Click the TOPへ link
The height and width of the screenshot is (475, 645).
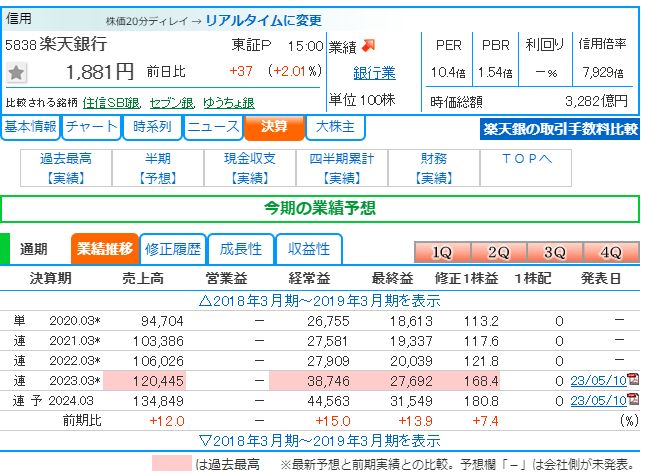(x=526, y=159)
